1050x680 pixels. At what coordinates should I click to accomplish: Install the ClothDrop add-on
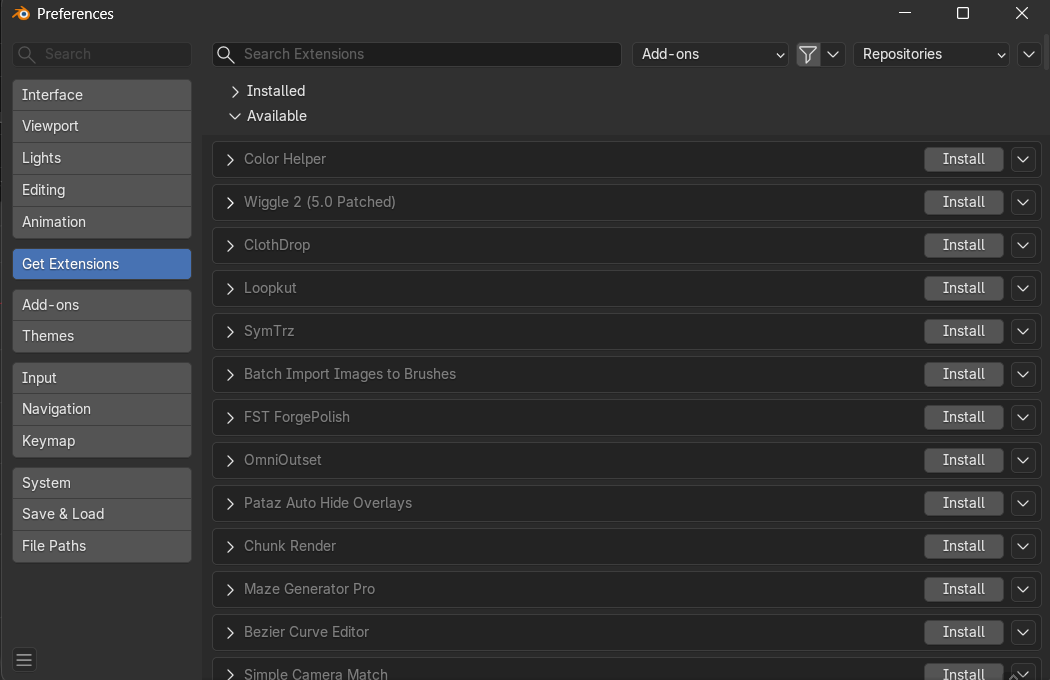pos(964,245)
